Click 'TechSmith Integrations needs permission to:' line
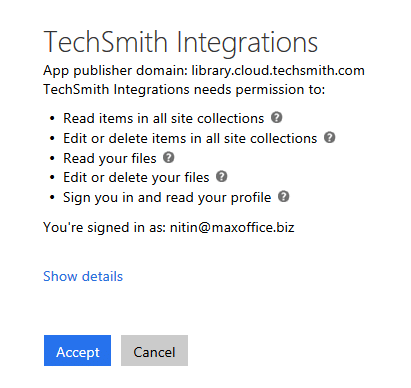This screenshot has height=388, width=411. point(184,90)
